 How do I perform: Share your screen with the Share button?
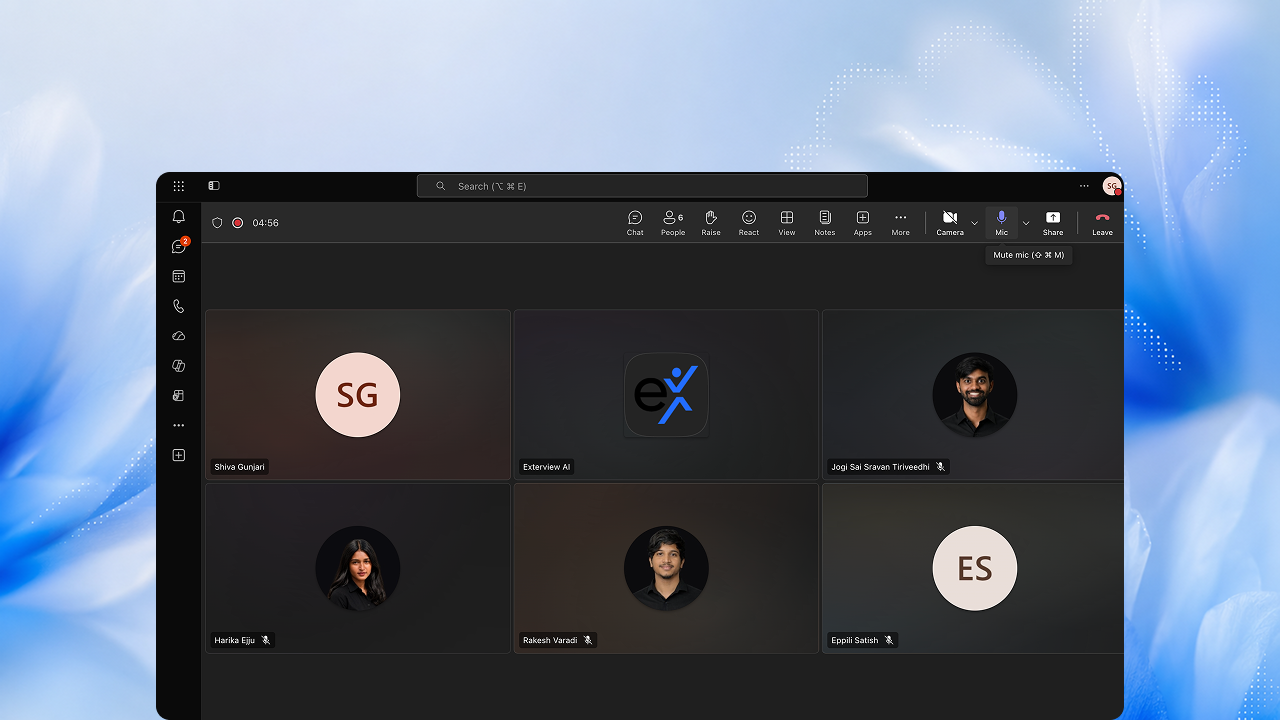pos(1053,223)
